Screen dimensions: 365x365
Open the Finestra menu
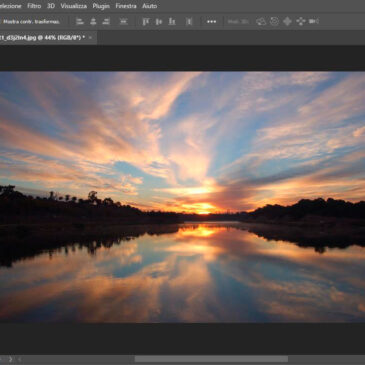[x=126, y=6]
